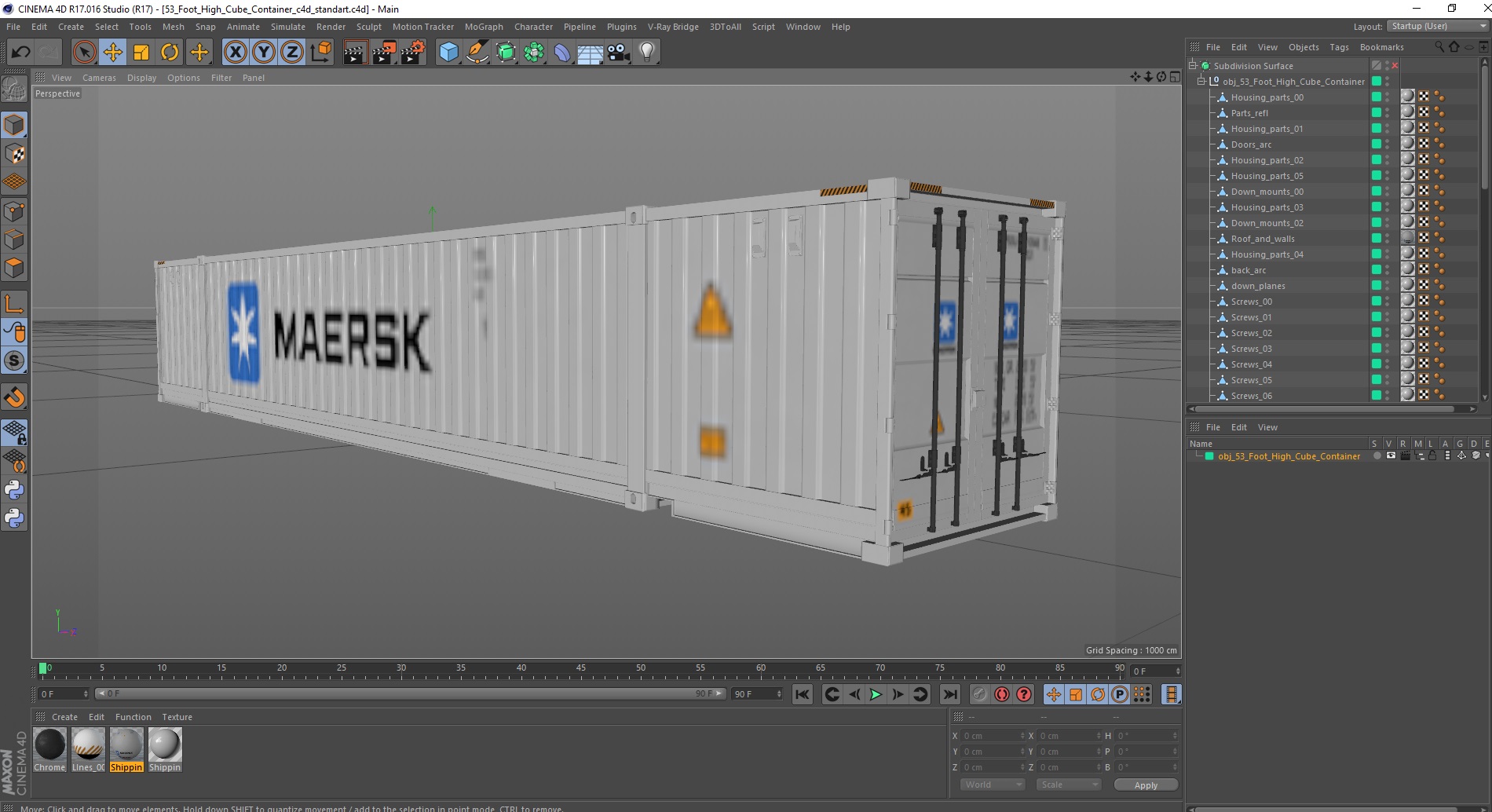Click the X position field stepper arrows
This screenshot has height=812, width=1492.
[x=1022, y=736]
